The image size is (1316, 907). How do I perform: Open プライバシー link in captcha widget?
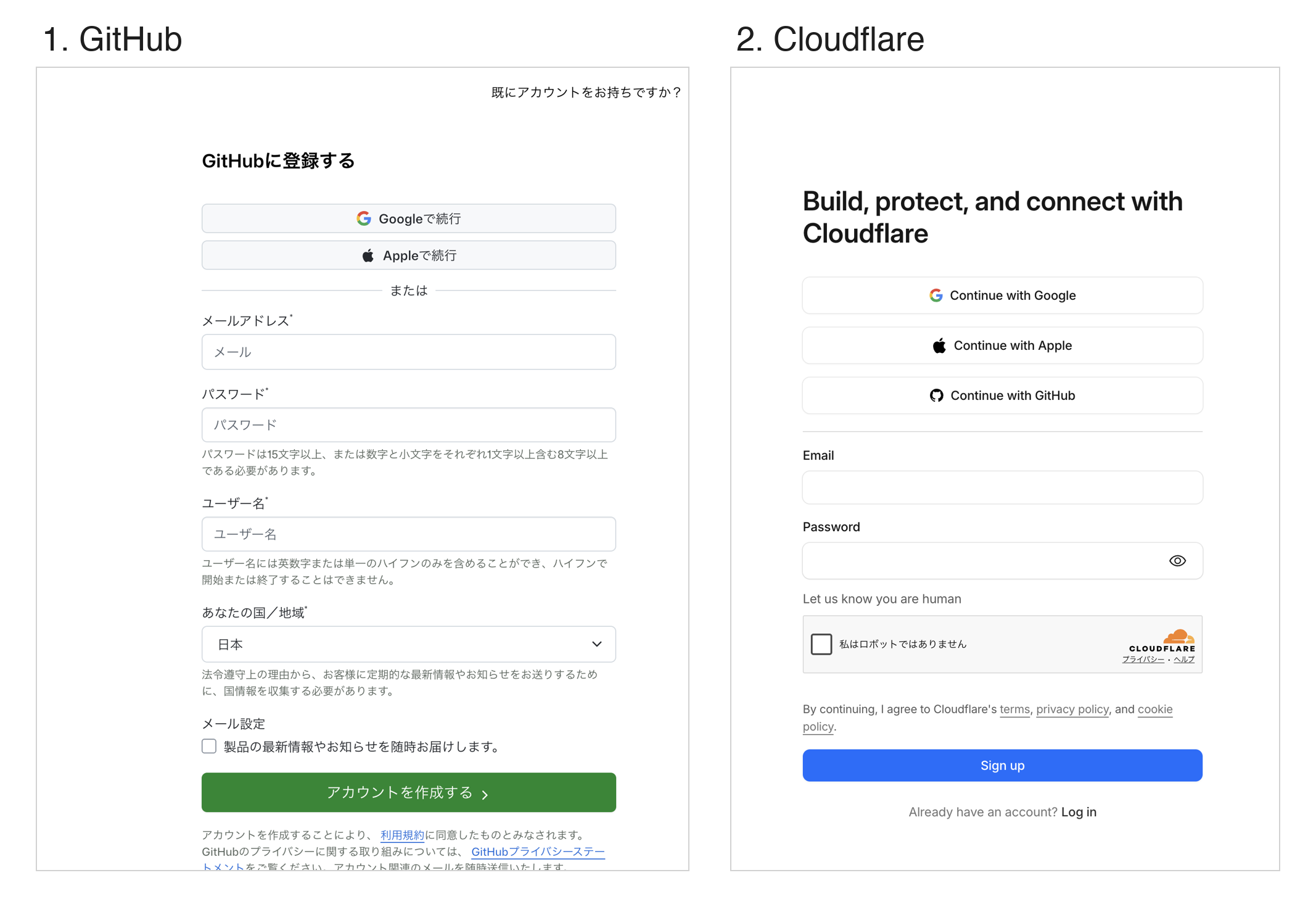[x=1143, y=660]
